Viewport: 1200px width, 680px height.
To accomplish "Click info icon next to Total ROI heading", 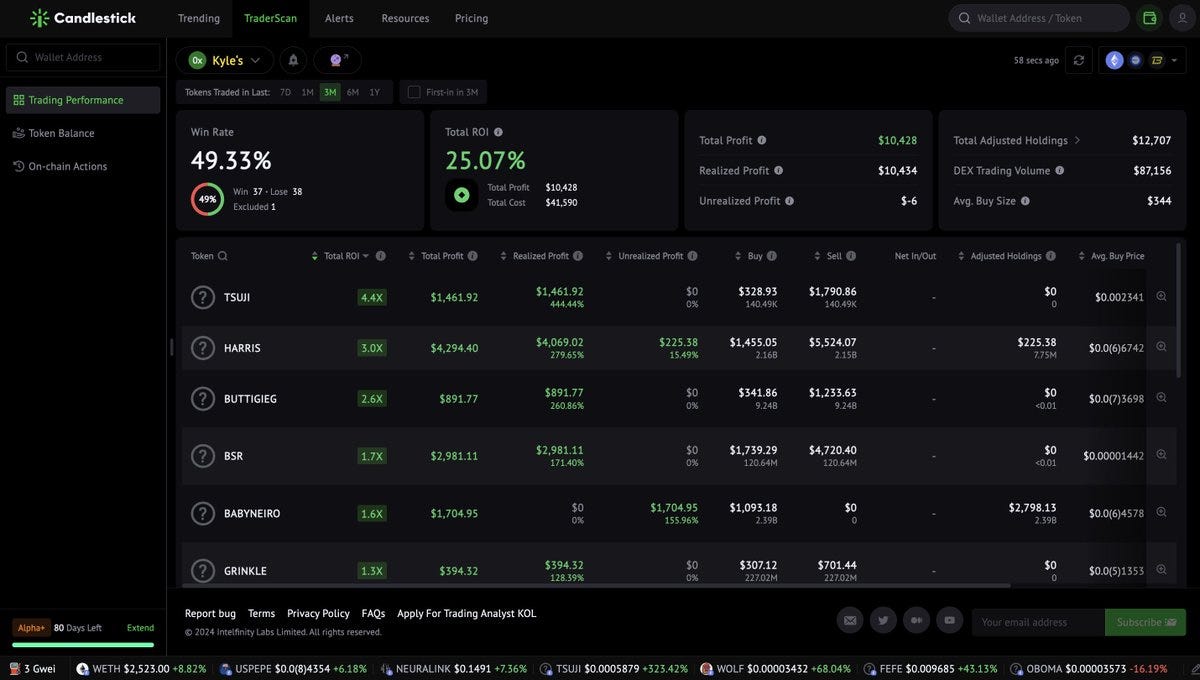I will pos(498,132).
